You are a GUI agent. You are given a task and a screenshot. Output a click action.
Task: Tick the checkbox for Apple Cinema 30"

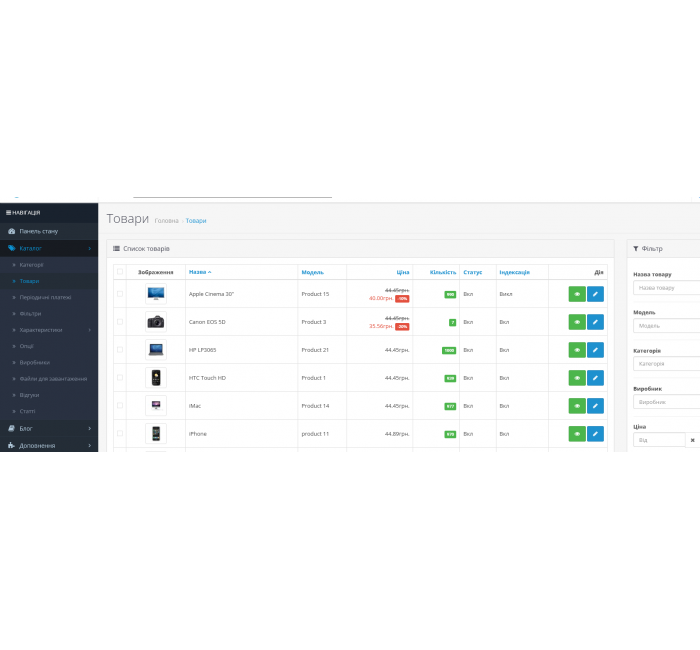pos(120,294)
